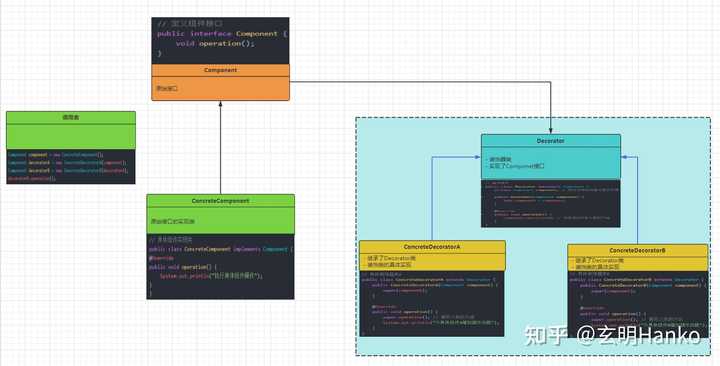The height and width of the screenshot is (366, 720).
Task: Select the orange Component description body
Action: [220, 88]
